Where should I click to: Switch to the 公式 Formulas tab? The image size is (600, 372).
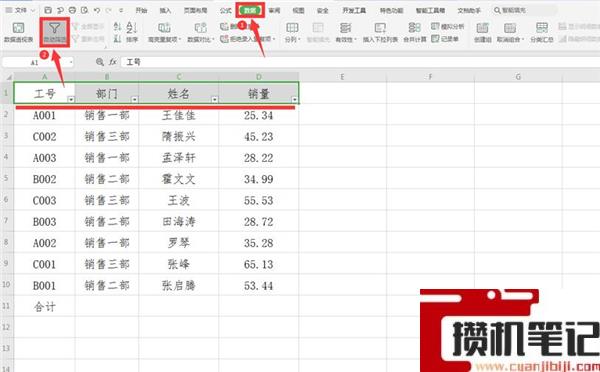point(226,10)
